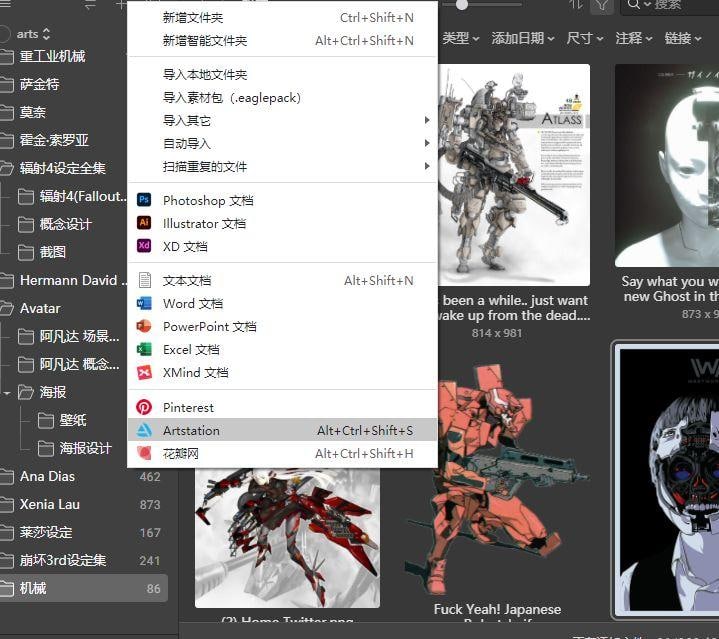Expand the 导入其它 submenu arrow
Image resolution: width=719 pixels, height=639 pixels.
[427, 120]
